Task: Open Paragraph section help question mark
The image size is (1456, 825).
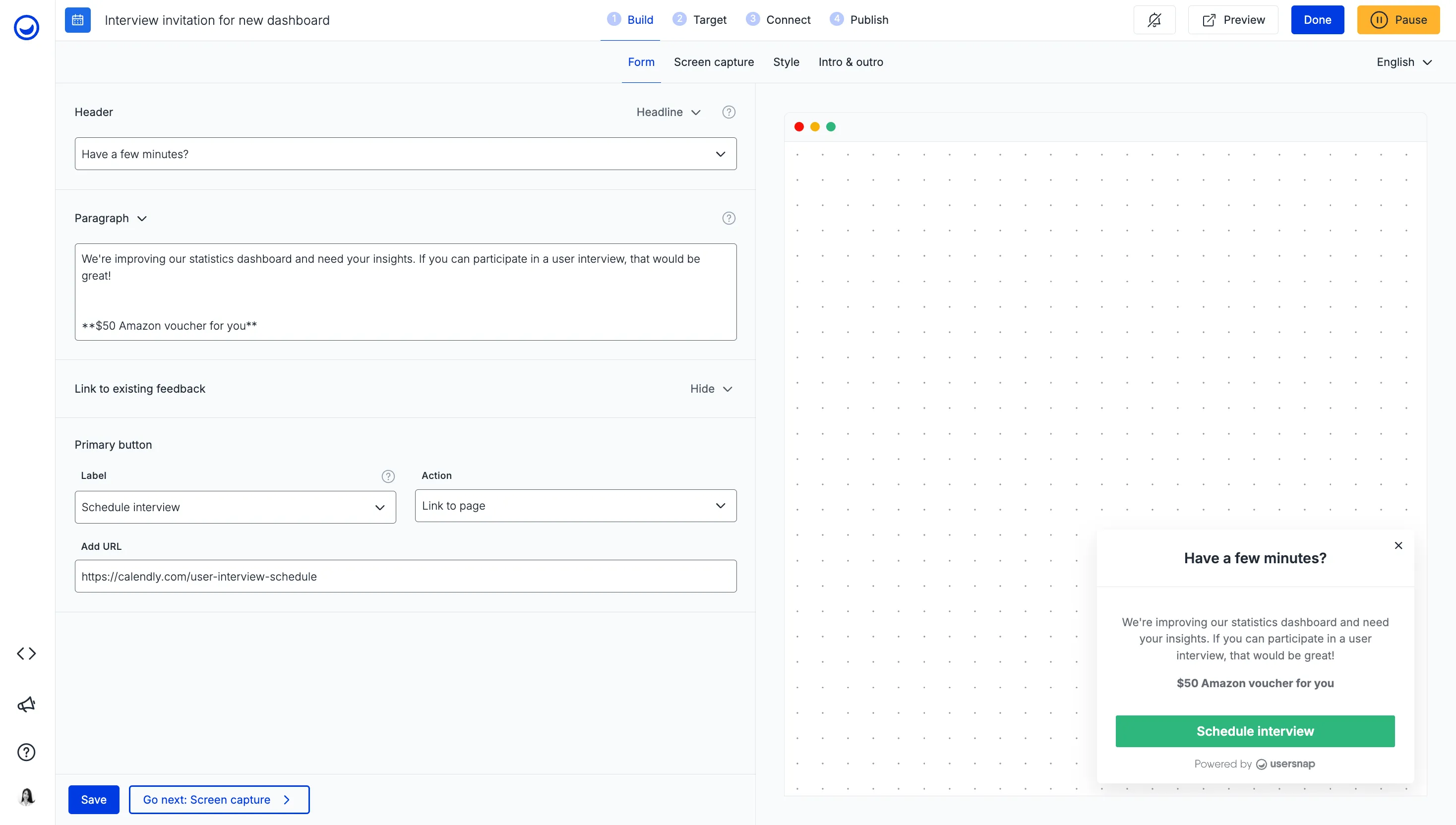Action: [728, 218]
